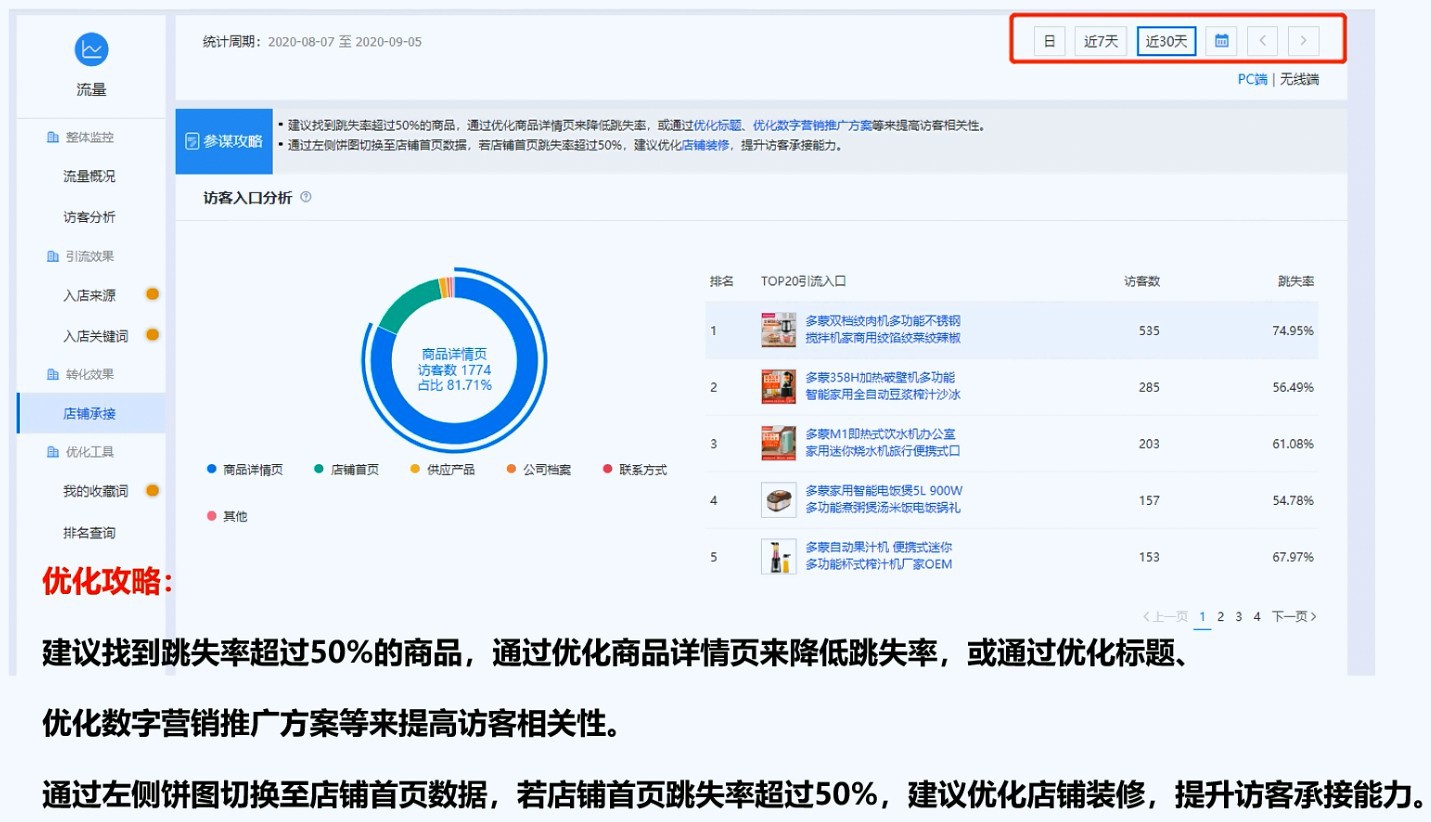Toggle 公司档案 legend item
This screenshot has height=822, width=1431.
click(x=539, y=469)
